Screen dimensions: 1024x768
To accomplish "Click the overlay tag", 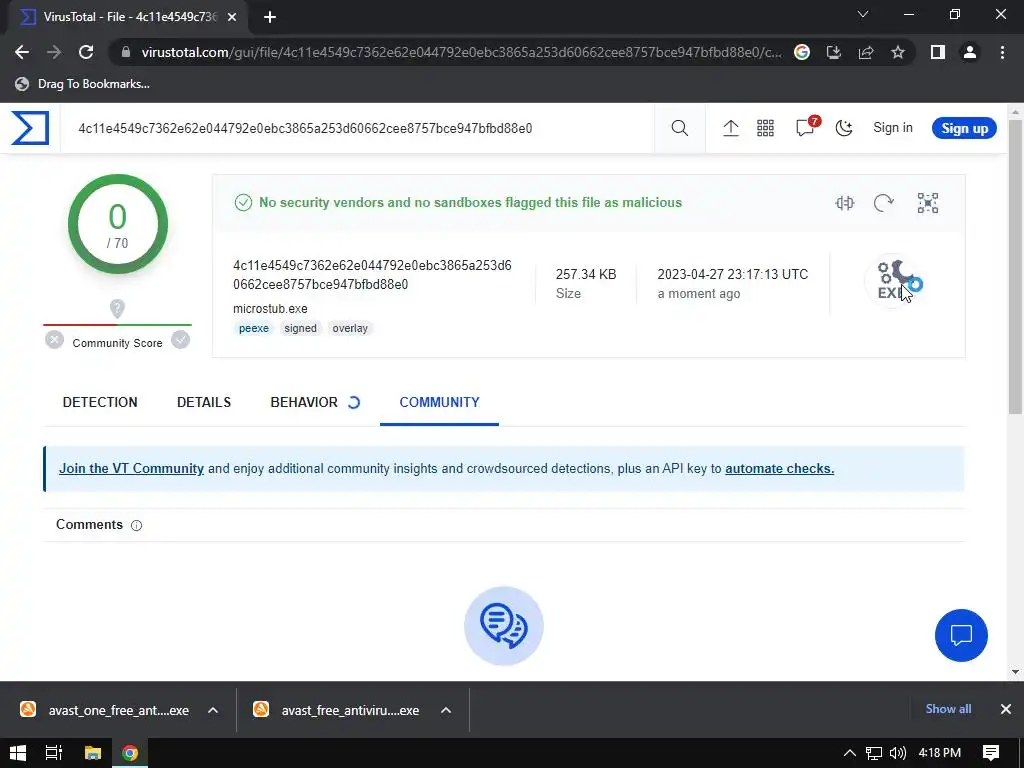I will point(350,328).
